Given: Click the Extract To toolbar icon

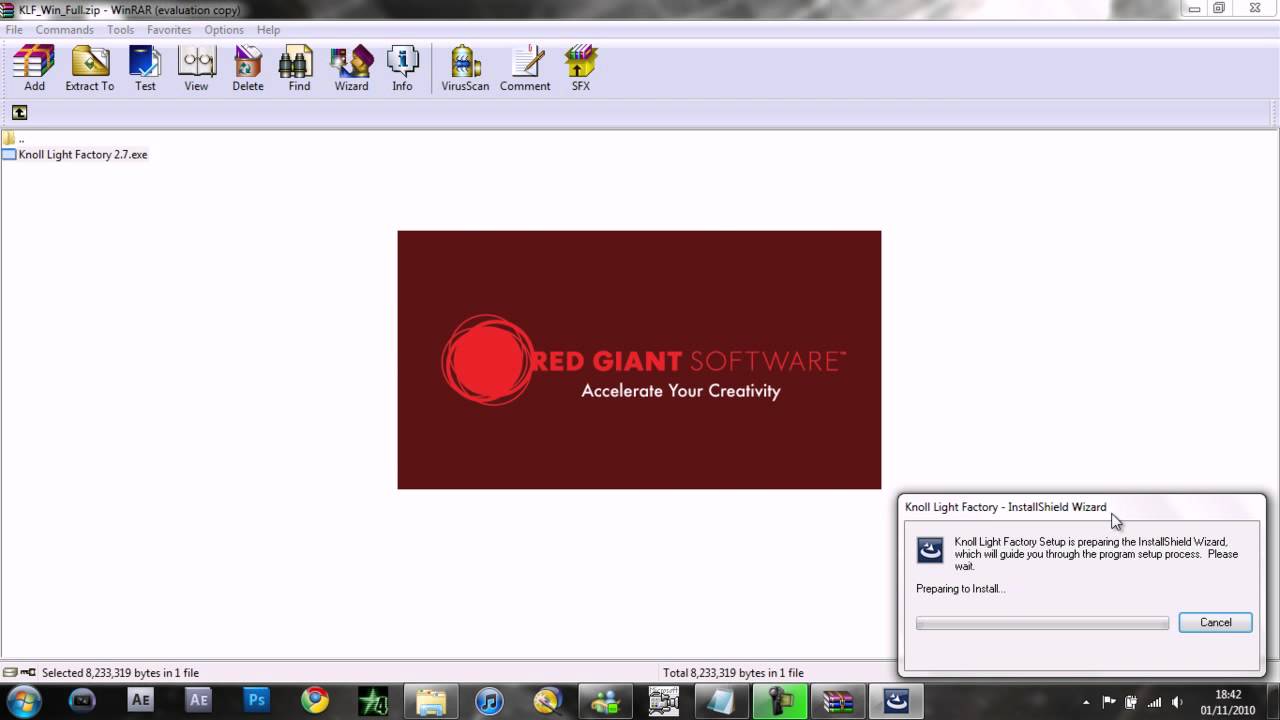Looking at the screenshot, I should pos(90,68).
